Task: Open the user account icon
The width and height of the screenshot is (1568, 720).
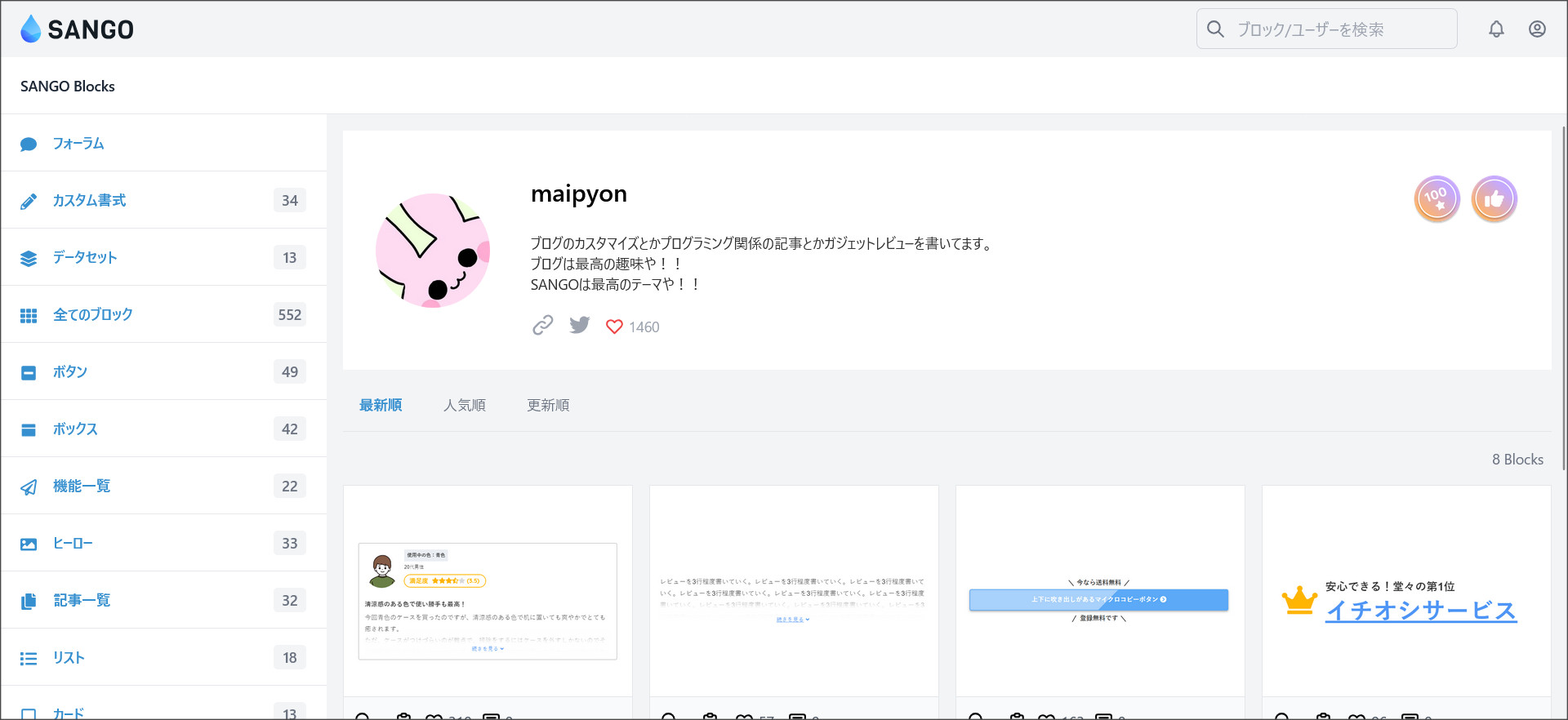Action: click(1537, 29)
